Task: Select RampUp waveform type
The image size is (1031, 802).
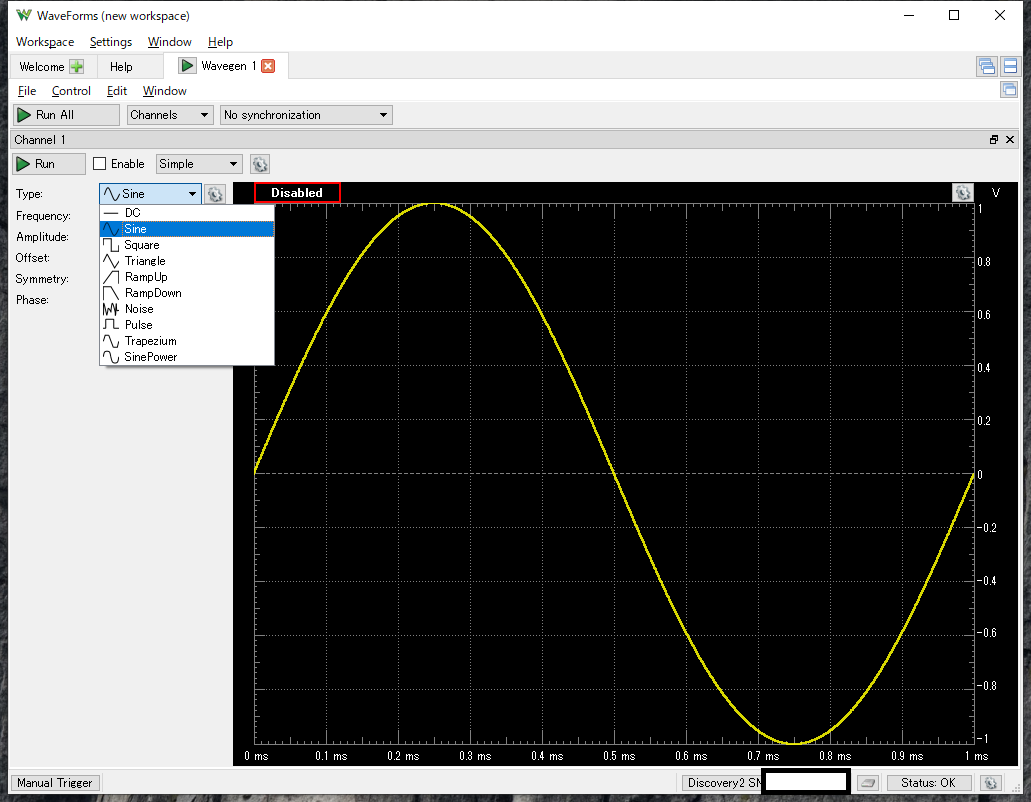Action: point(187,277)
